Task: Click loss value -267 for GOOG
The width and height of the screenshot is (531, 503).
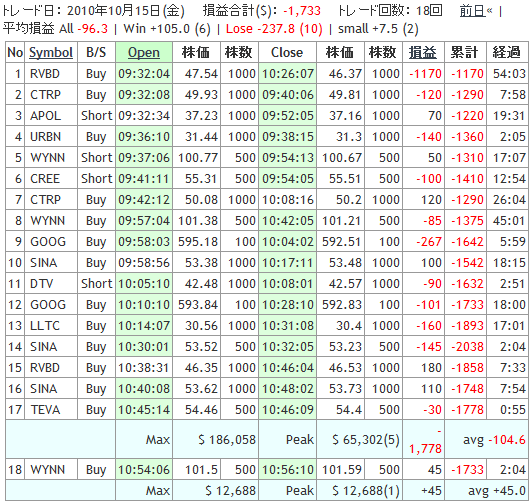Action: (x=429, y=242)
